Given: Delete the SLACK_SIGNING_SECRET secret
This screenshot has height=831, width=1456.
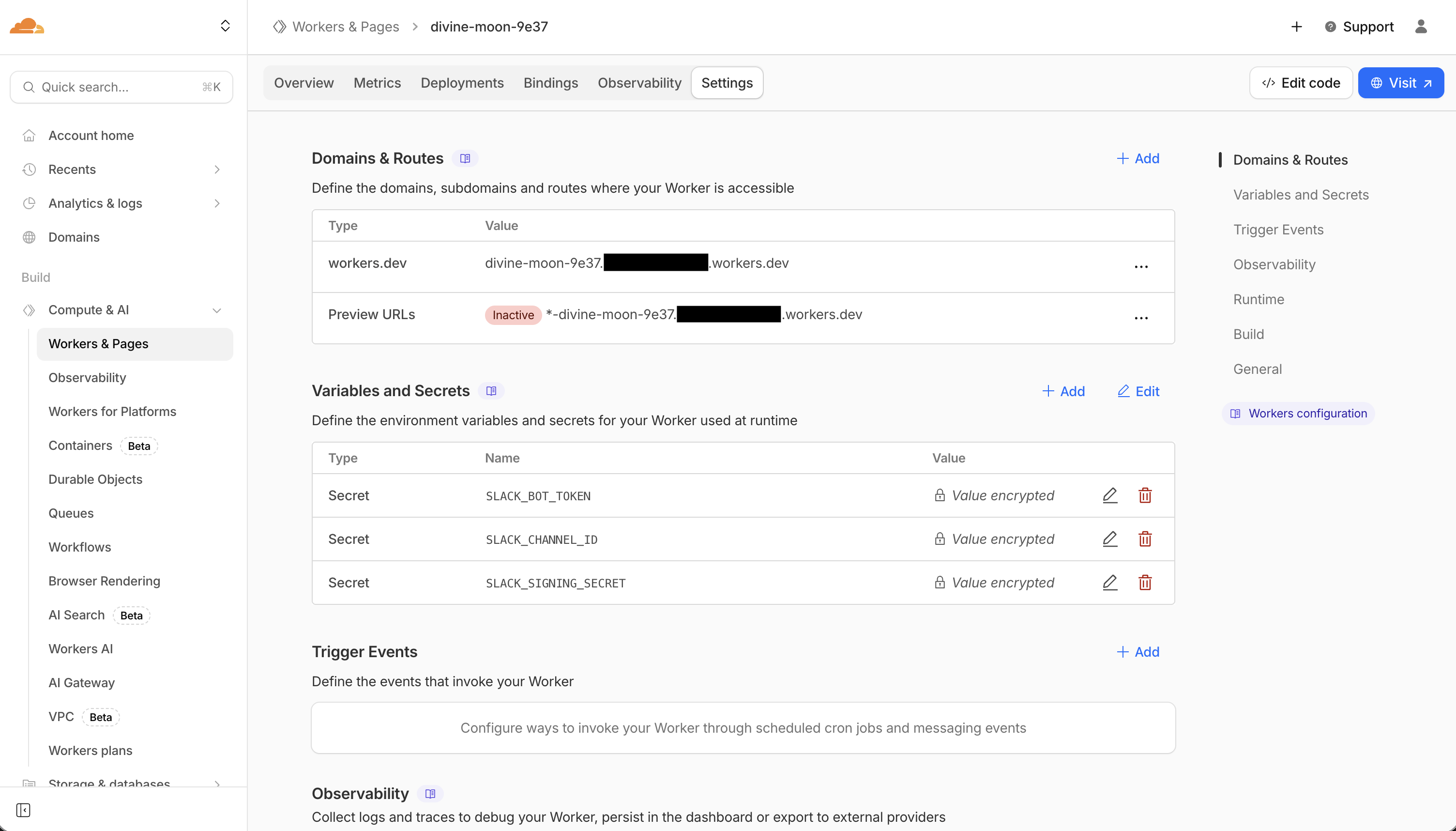Looking at the screenshot, I should click(1146, 583).
